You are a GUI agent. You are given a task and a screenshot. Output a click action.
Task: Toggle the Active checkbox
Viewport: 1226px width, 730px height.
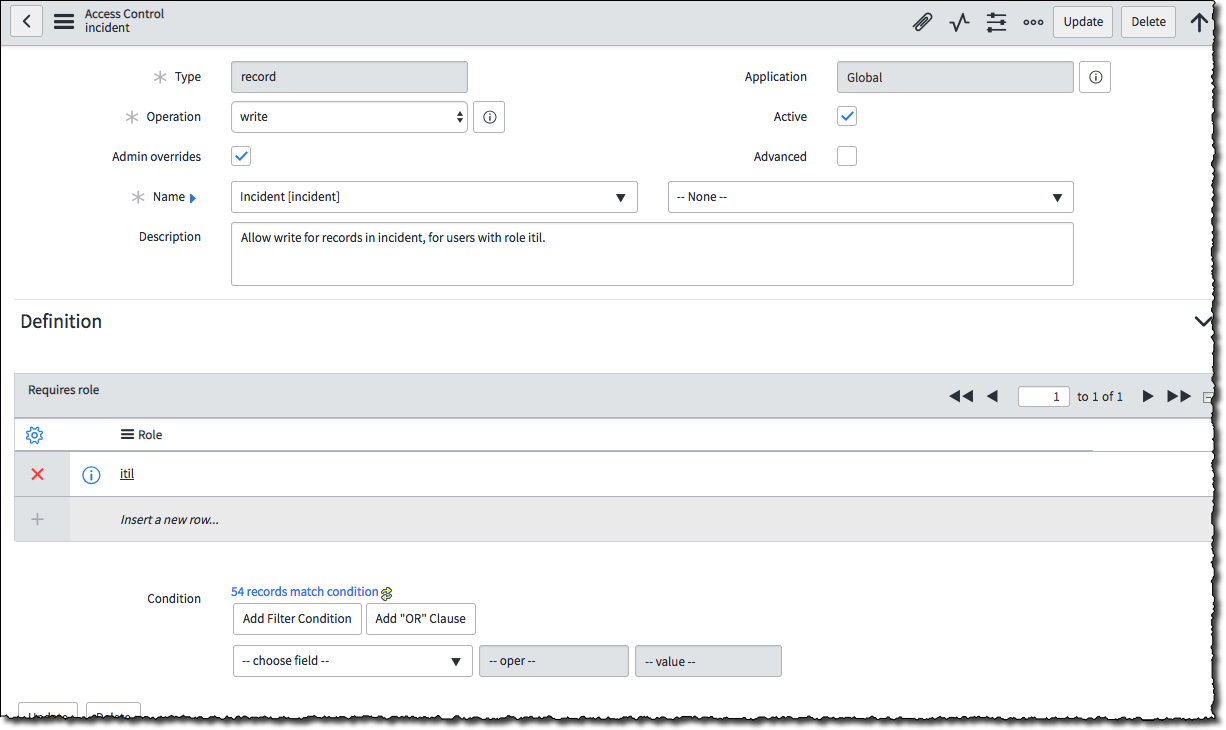click(847, 116)
